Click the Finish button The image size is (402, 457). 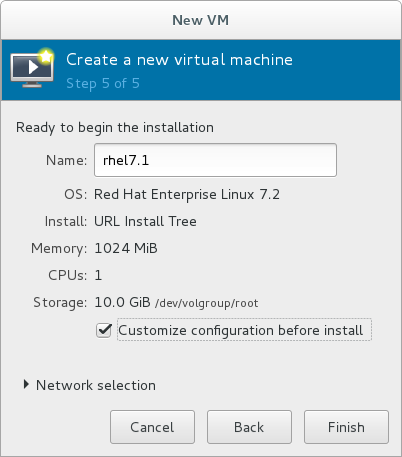(x=346, y=427)
